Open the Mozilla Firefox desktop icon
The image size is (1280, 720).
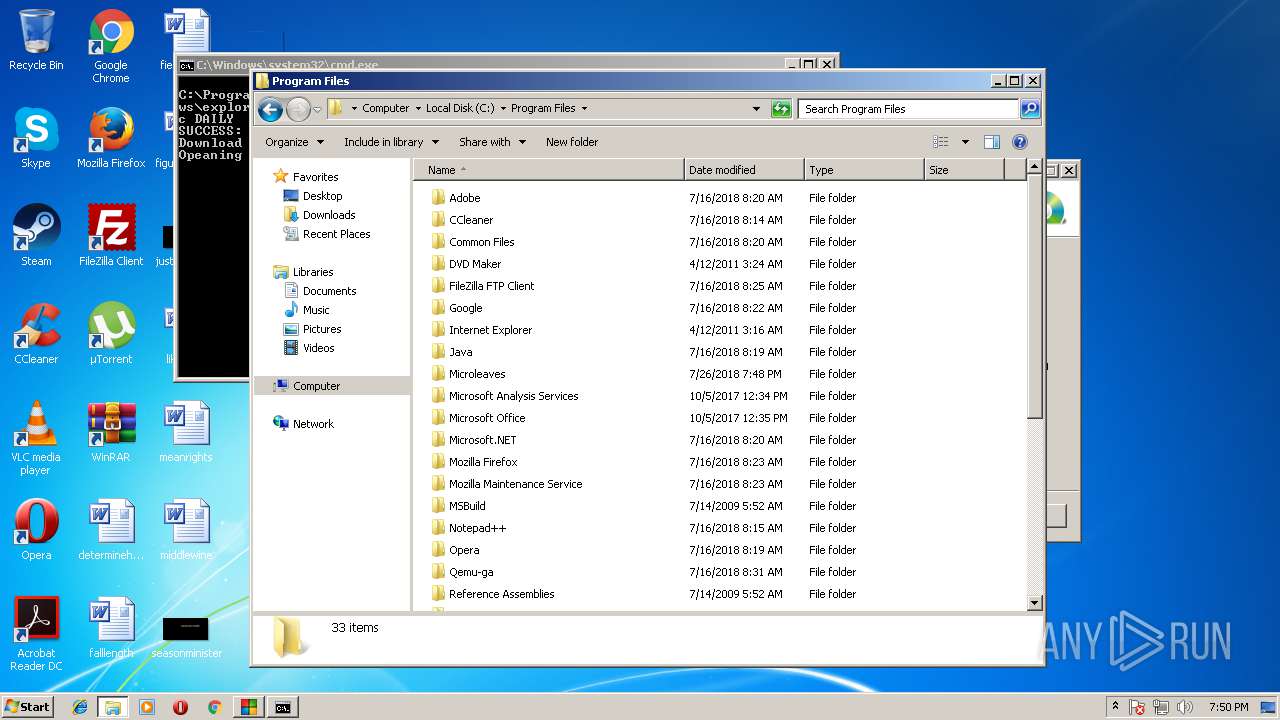[111, 138]
